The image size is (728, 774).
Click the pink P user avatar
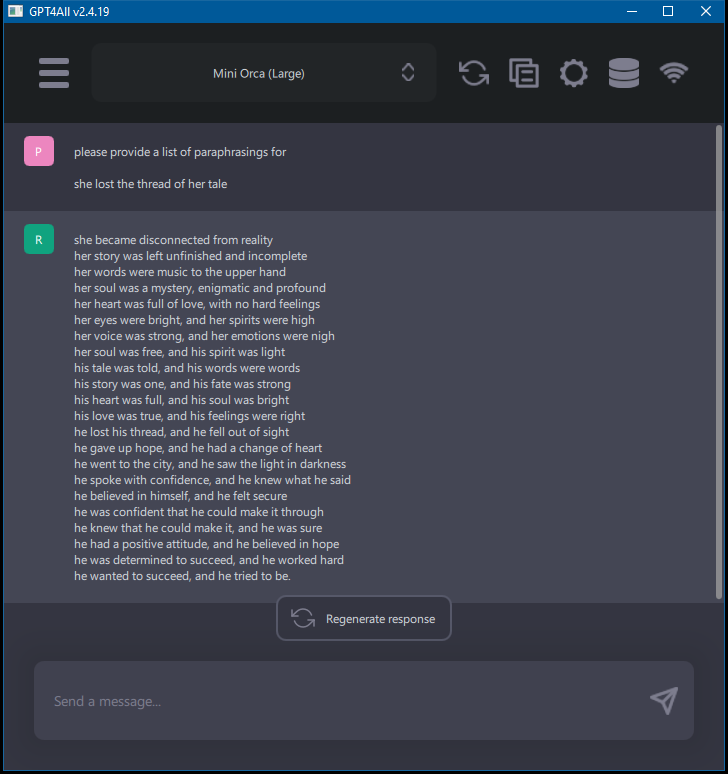(x=38, y=152)
